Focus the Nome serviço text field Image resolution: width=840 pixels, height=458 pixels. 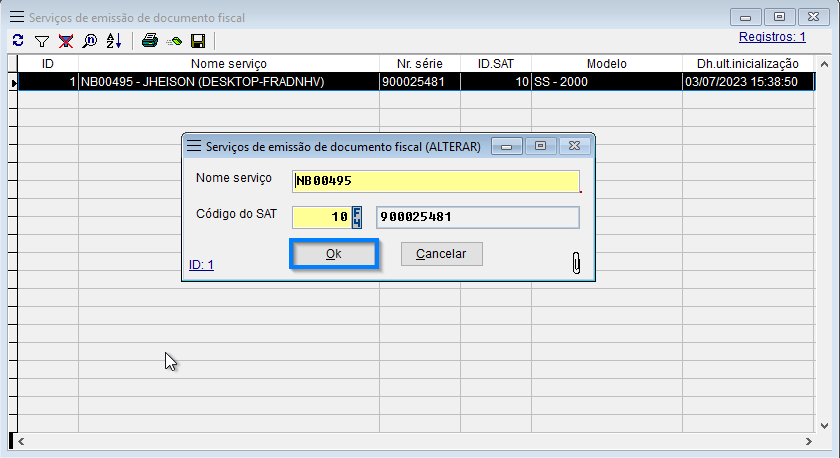[435, 181]
